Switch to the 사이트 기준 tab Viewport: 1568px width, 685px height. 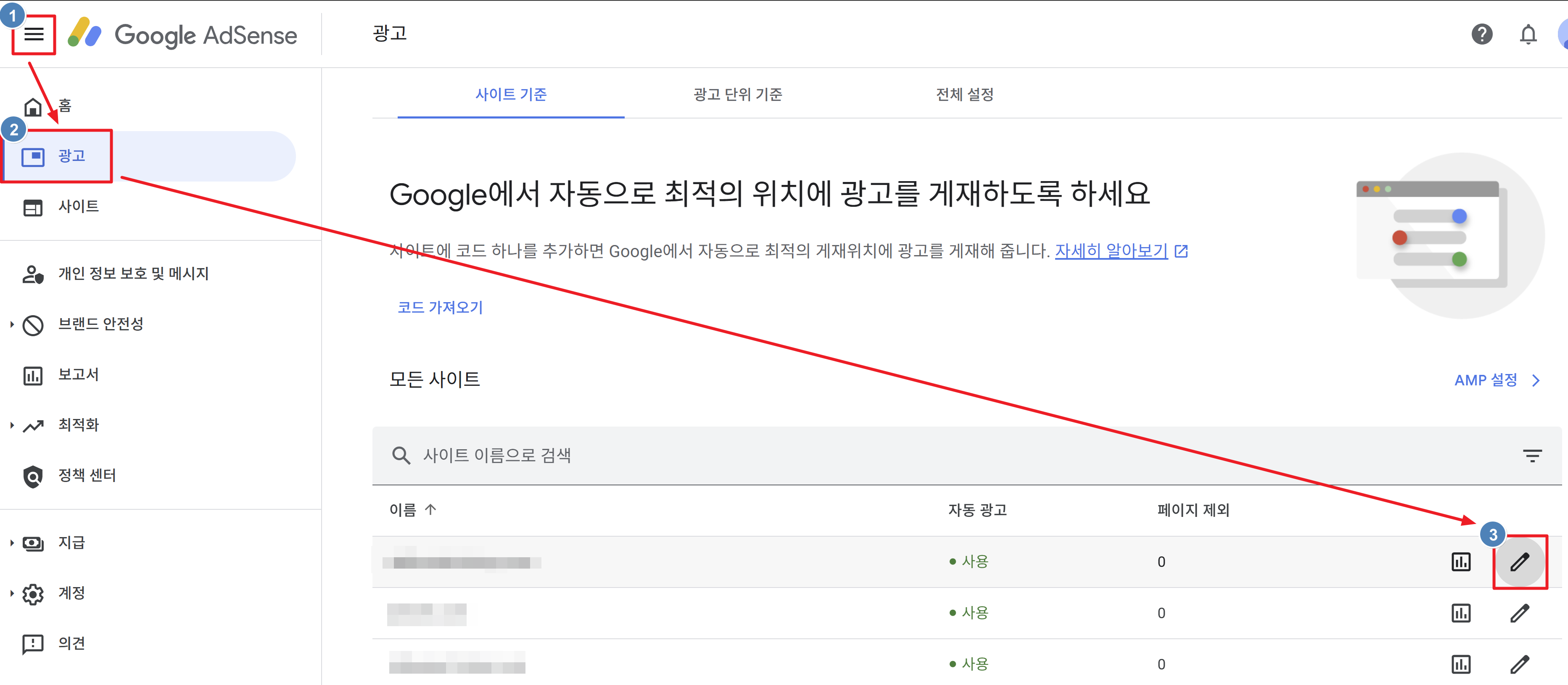[511, 94]
